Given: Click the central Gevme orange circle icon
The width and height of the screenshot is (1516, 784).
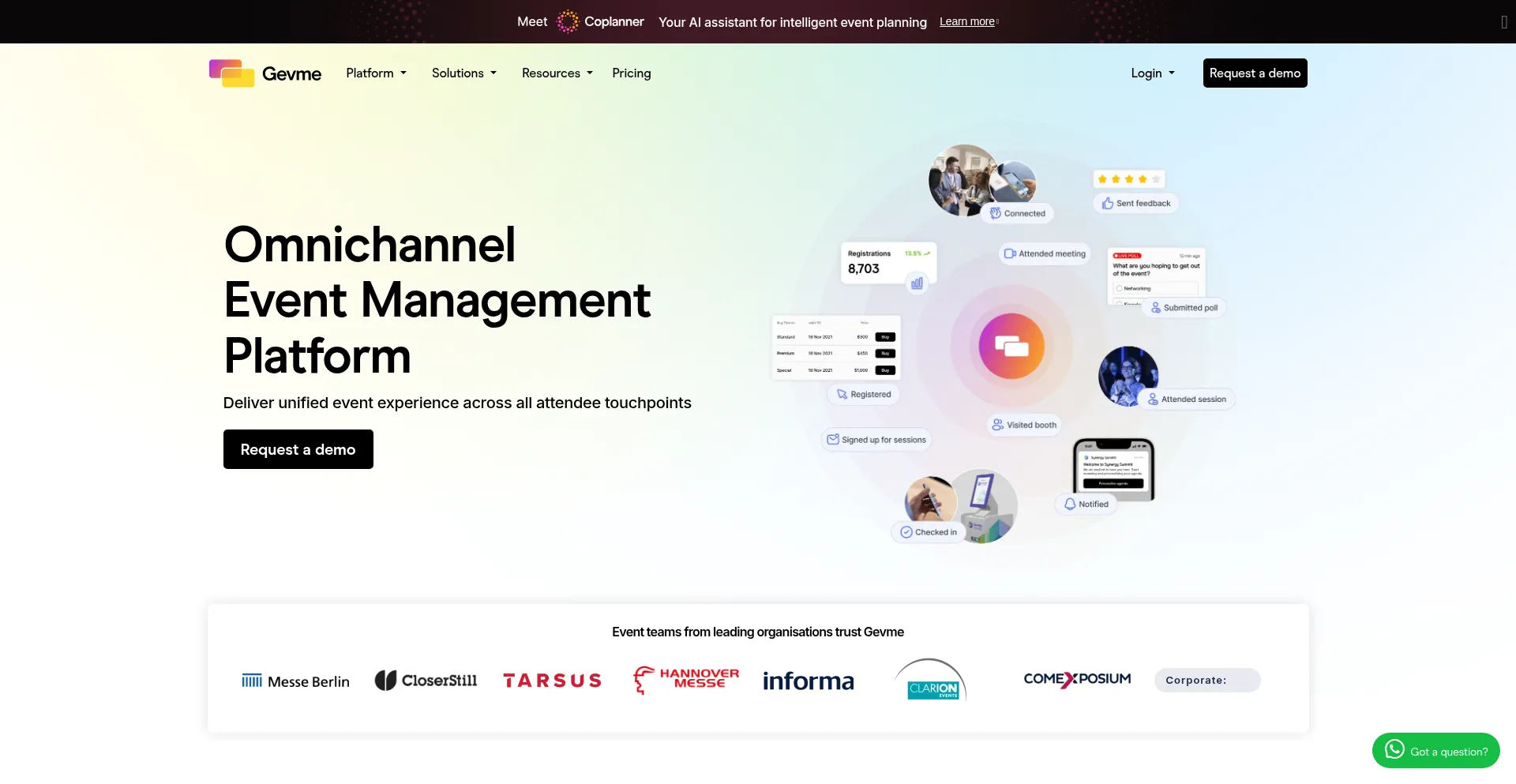Looking at the screenshot, I should (x=1011, y=346).
